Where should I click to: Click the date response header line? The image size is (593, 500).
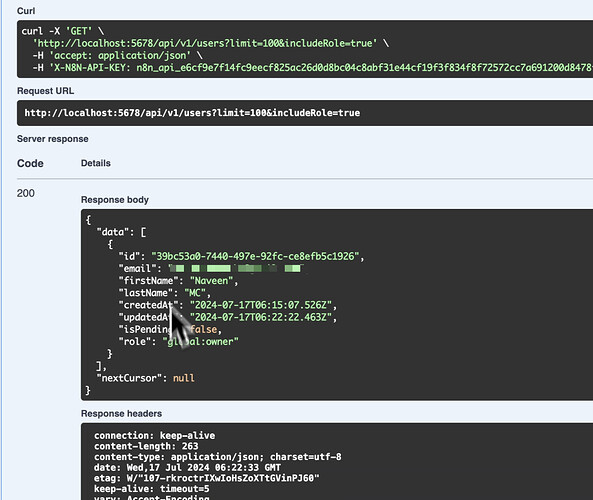[188, 467]
